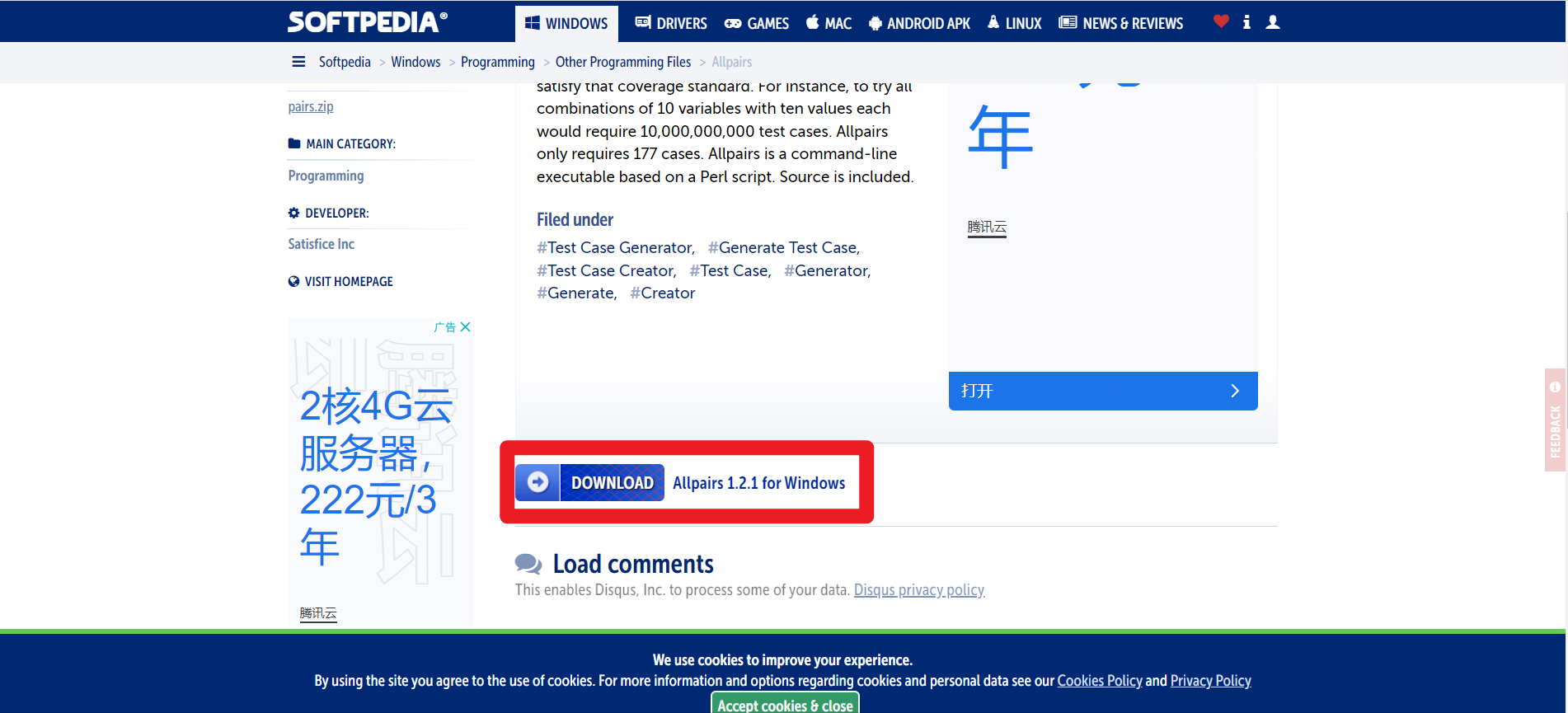The width and height of the screenshot is (1568, 713).
Task: Open the user account icon
Action: click(x=1273, y=22)
